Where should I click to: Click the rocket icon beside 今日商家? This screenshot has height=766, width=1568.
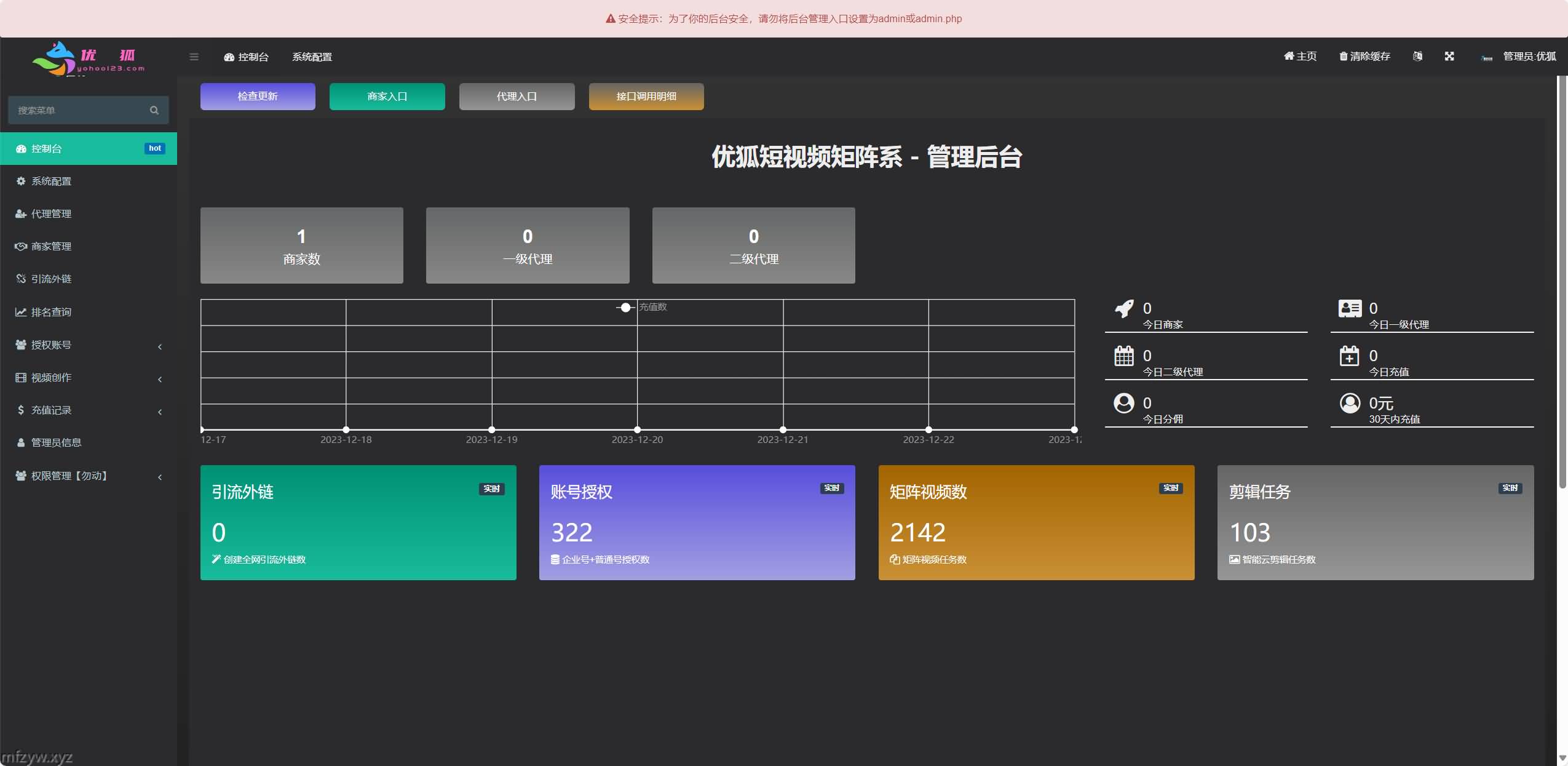(x=1124, y=308)
